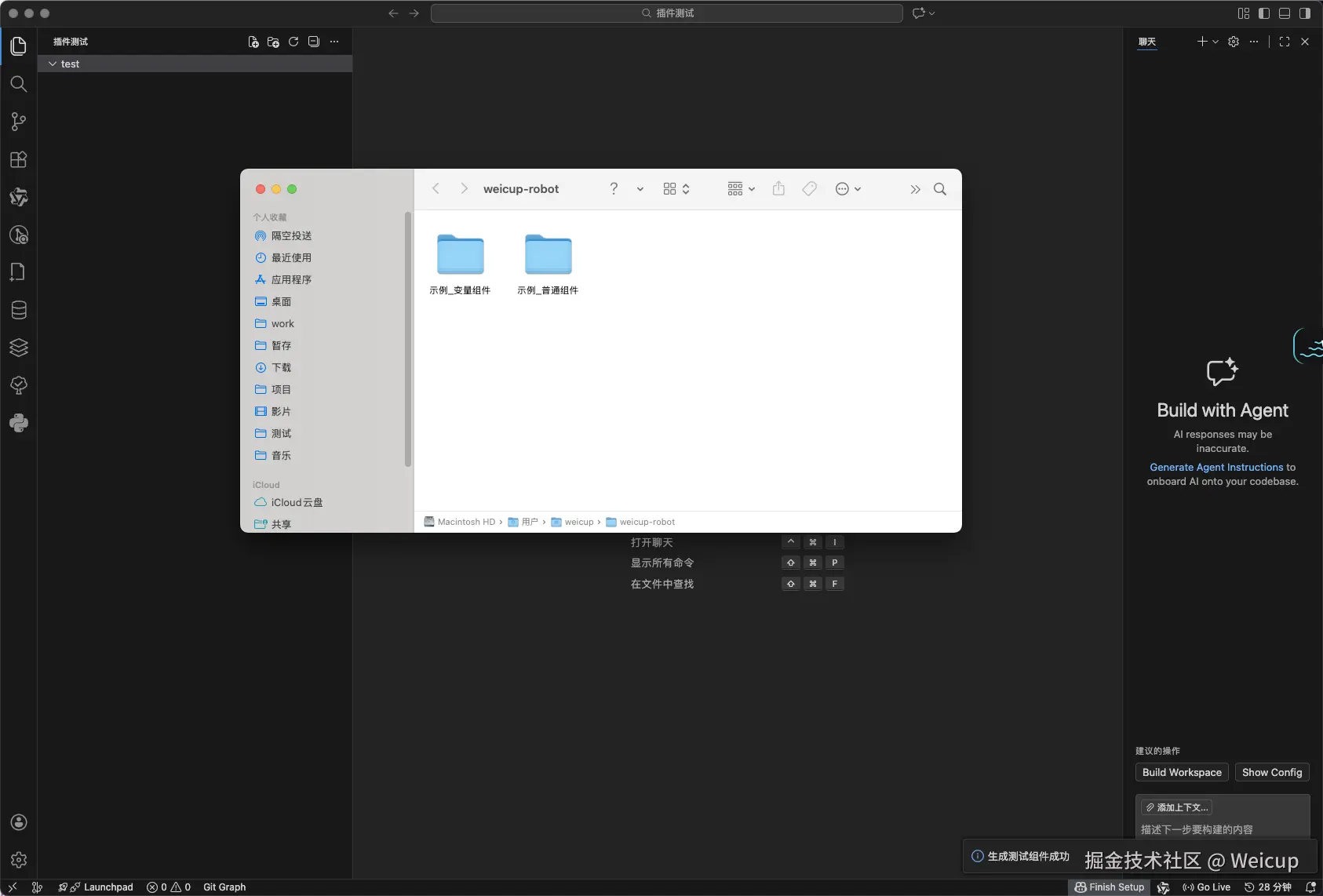The image size is (1323, 896).
Task: Select 示例_普通组件 folder
Action: tap(548, 264)
